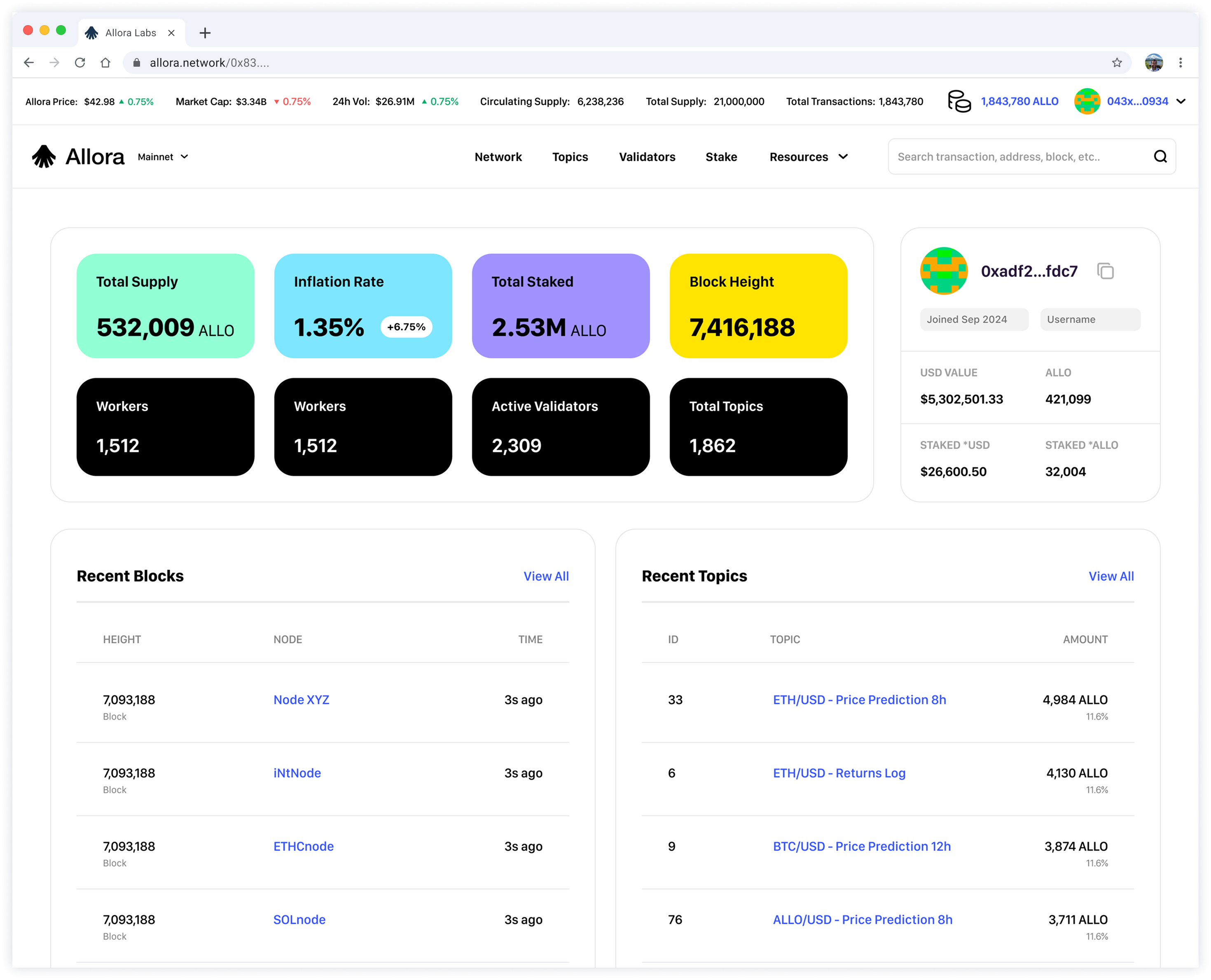Expand wallet 043x...0934 account dropdown
Image resolution: width=1211 pixels, height=980 pixels.
point(1181,102)
